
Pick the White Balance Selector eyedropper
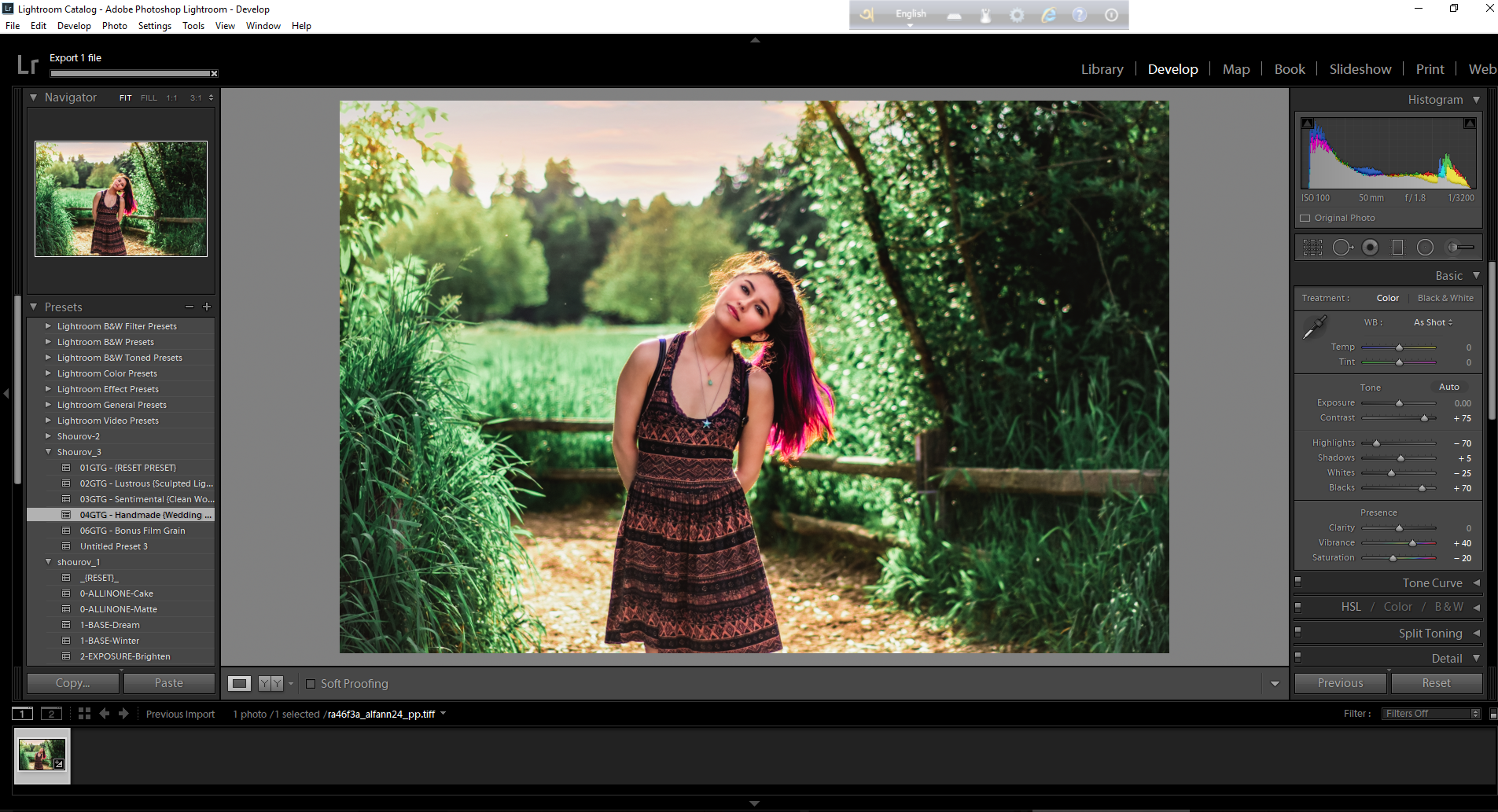(x=1315, y=327)
